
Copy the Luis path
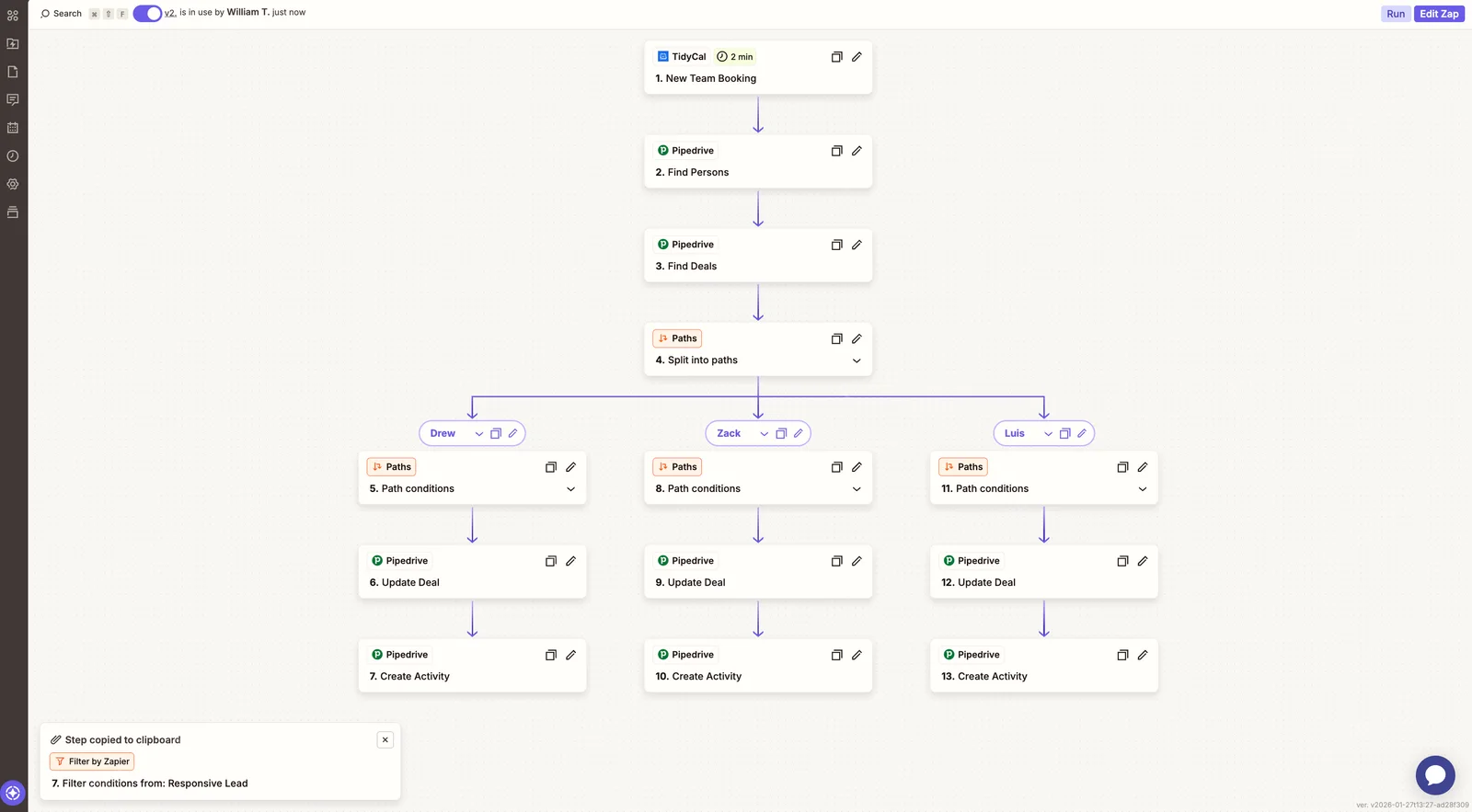(1065, 433)
